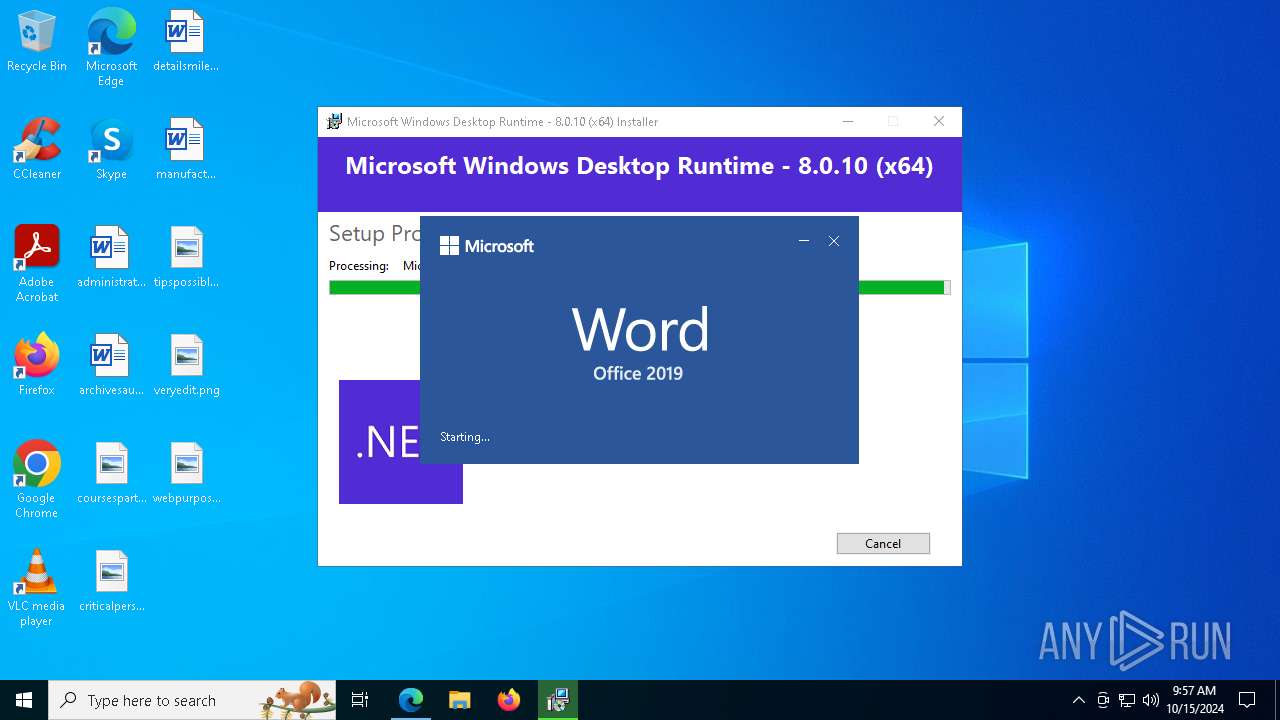Select the veryedit.png image file
The width and height of the screenshot is (1280, 720).
185,366
